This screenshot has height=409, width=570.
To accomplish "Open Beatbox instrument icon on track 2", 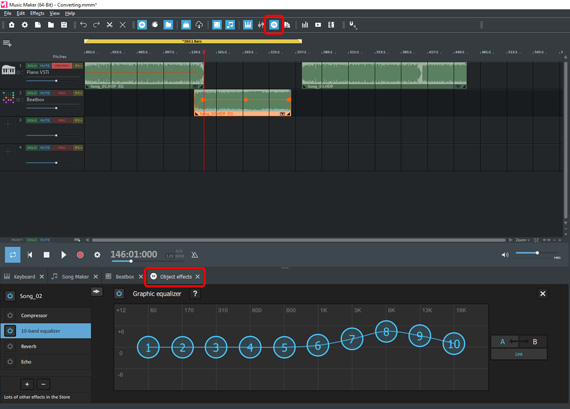I will pos(8,97).
